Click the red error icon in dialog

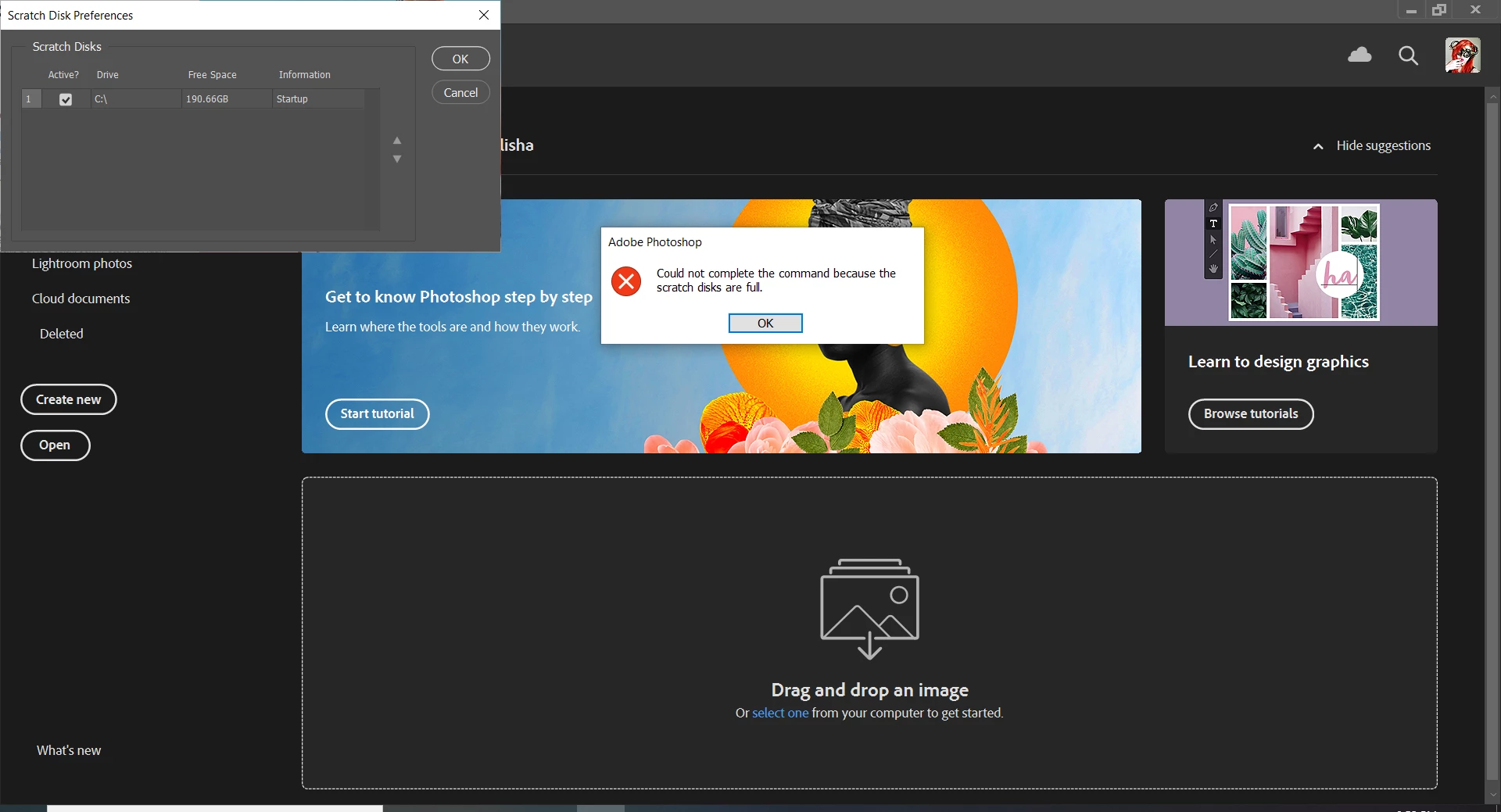tap(626, 281)
